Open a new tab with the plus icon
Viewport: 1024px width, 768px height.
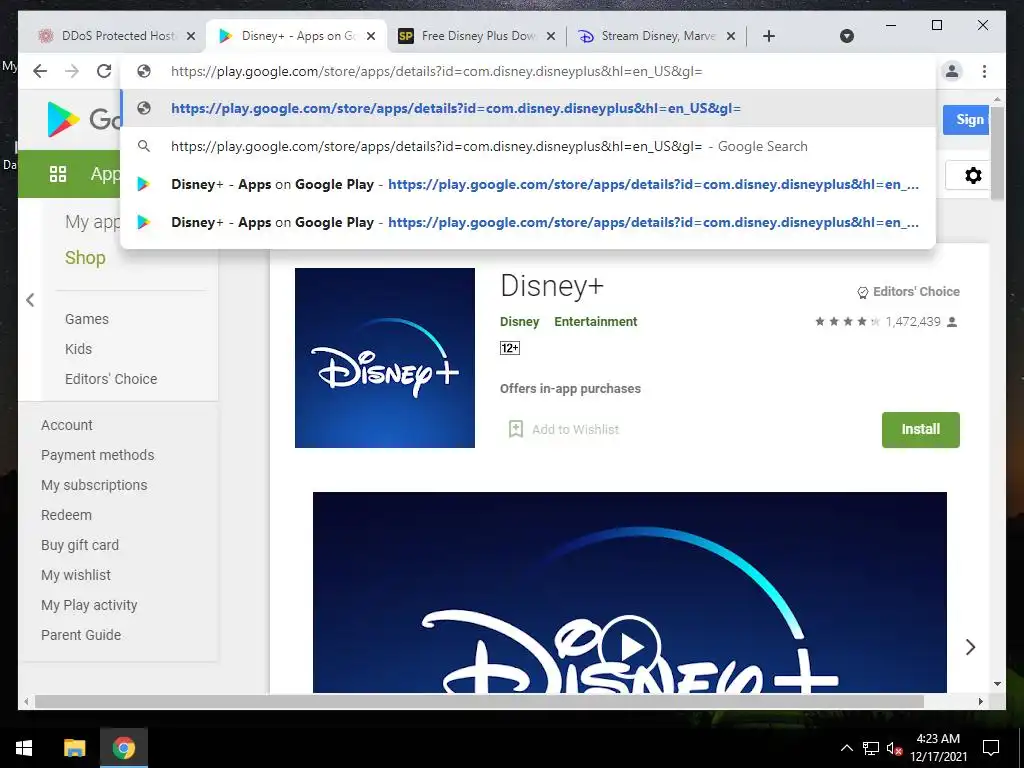[x=769, y=36]
